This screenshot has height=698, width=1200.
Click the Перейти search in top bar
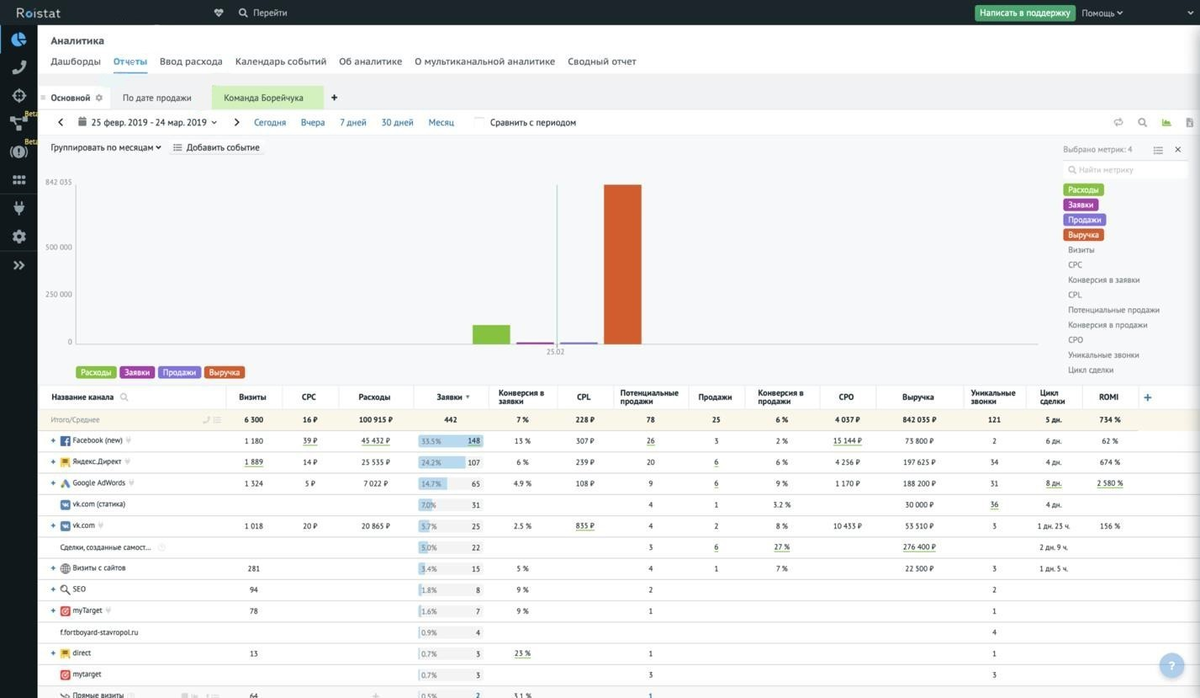coord(263,13)
